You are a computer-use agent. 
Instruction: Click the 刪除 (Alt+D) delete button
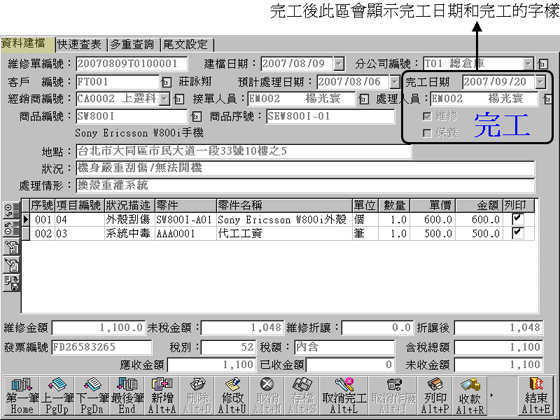click(197, 396)
